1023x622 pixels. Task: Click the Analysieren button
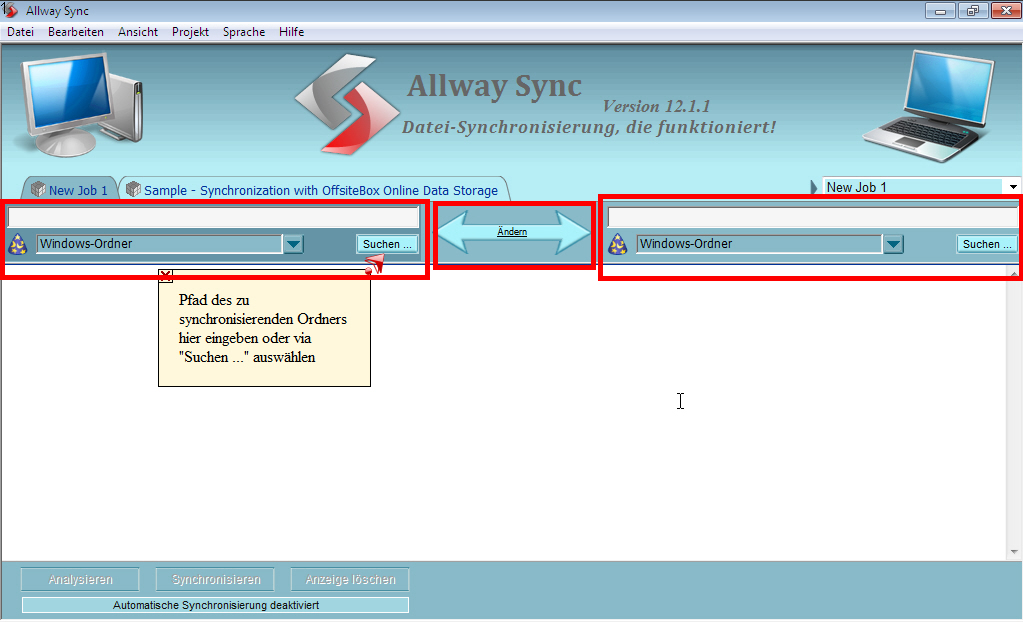click(x=80, y=580)
